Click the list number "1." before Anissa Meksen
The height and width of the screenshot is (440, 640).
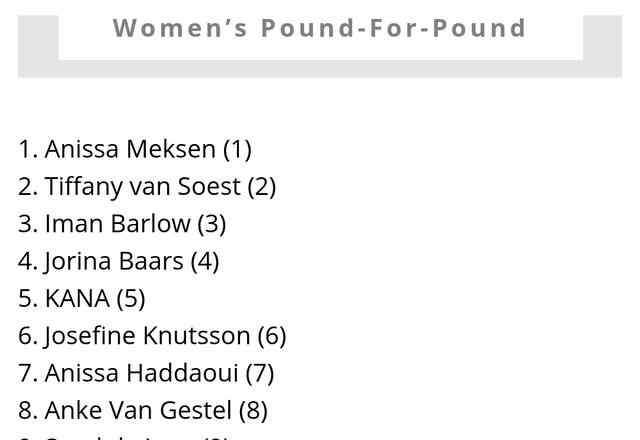click(28, 149)
